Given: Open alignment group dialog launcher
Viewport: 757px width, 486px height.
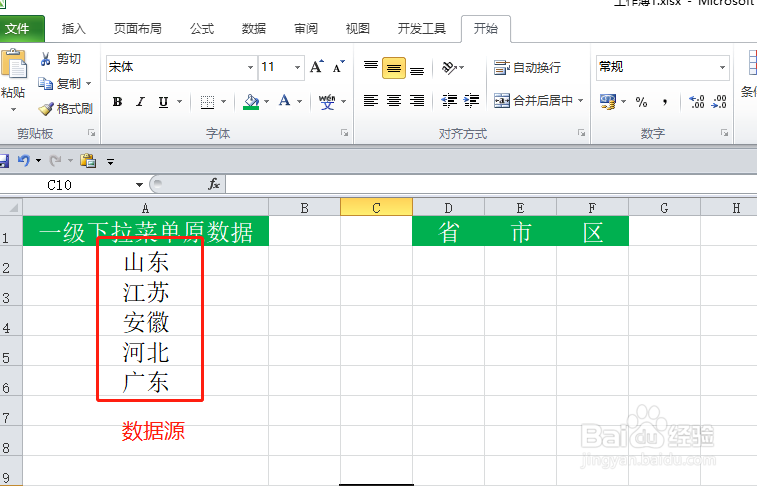Looking at the screenshot, I should (581, 133).
